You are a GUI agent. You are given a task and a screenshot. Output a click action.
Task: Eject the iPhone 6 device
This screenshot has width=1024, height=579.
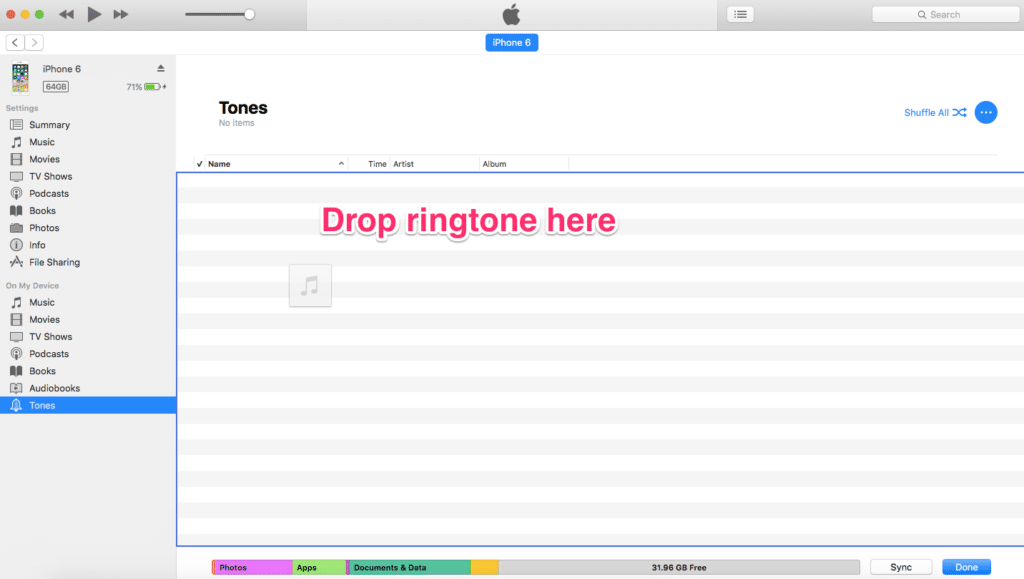[161, 68]
